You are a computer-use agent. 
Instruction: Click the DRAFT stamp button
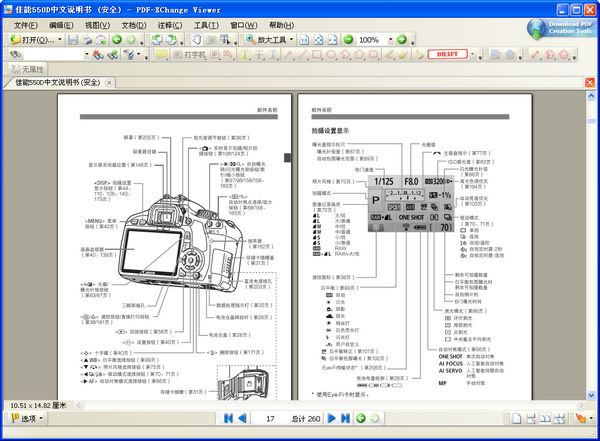(447, 54)
